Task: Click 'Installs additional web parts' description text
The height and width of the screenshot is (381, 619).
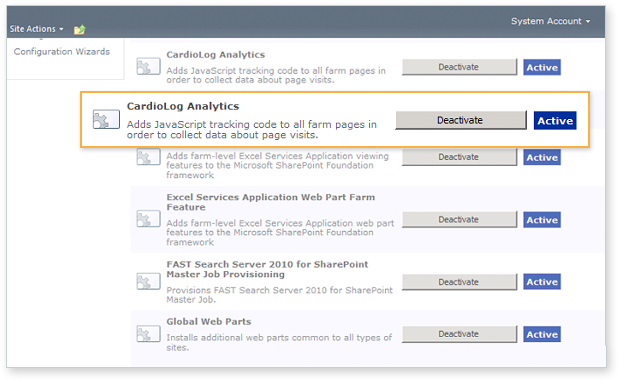Action: coord(279,343)
